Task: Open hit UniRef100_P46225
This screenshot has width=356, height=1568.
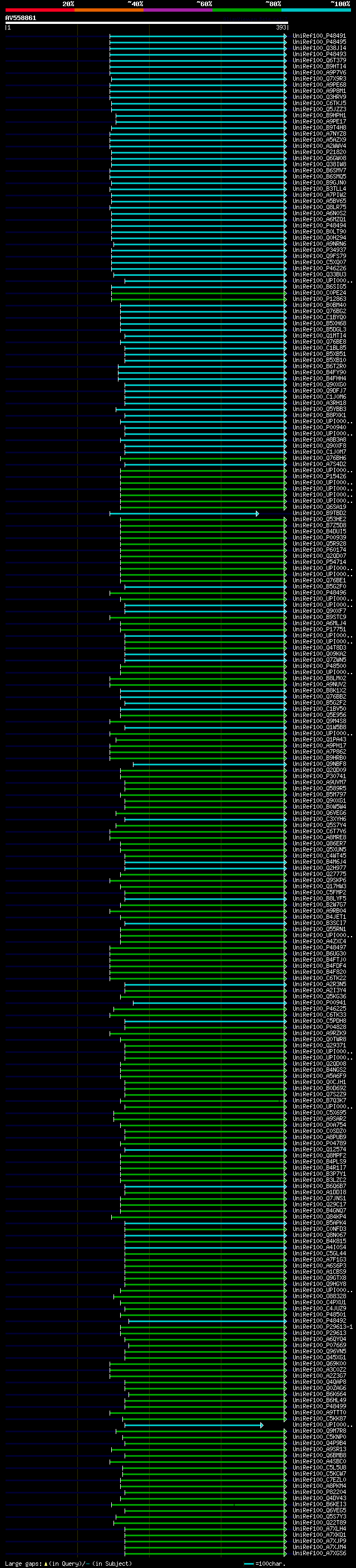Action: (319, 1008)
